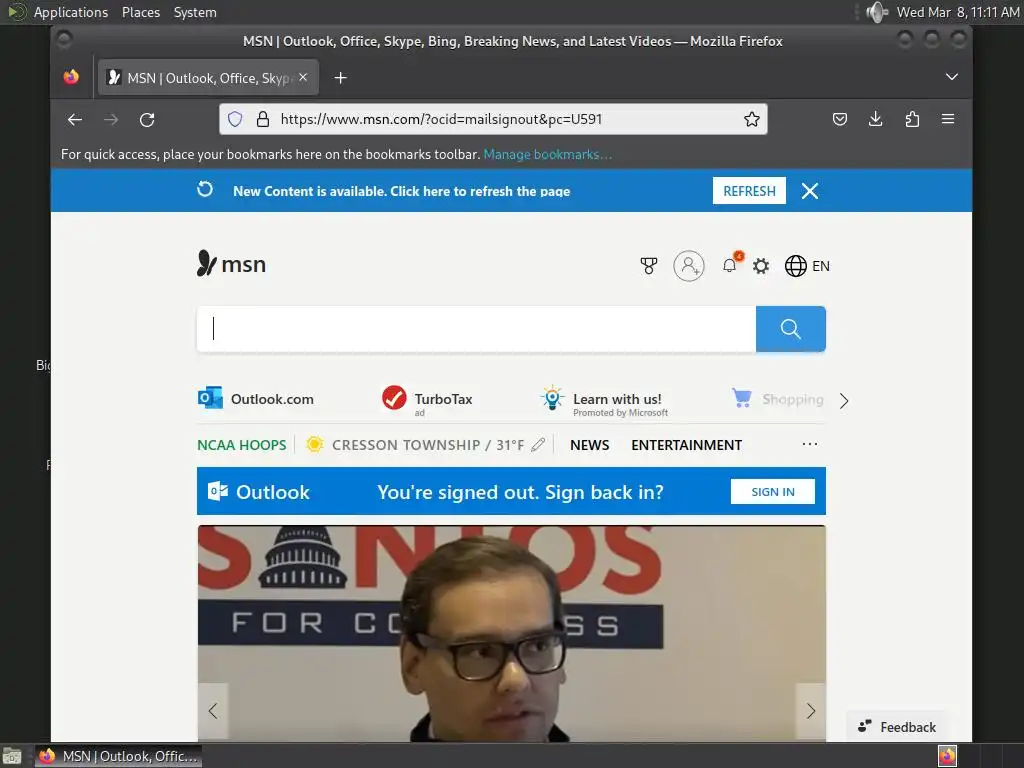
Task: Click SIGN IN on the Outlook banner
Action: (x=773, y=492)
